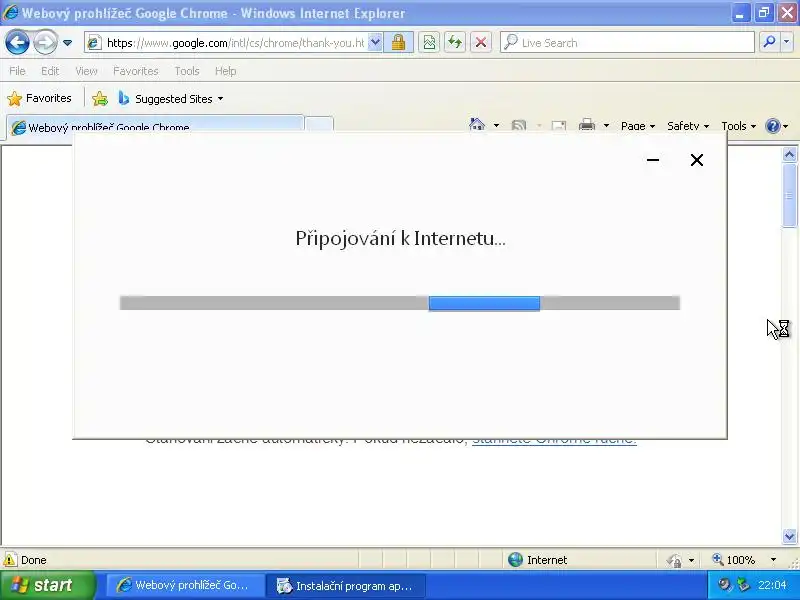Viewport: 800px width, 600px height.
Task: Click the page scrollbar up arrow
Action: click(x=789, y=154)
